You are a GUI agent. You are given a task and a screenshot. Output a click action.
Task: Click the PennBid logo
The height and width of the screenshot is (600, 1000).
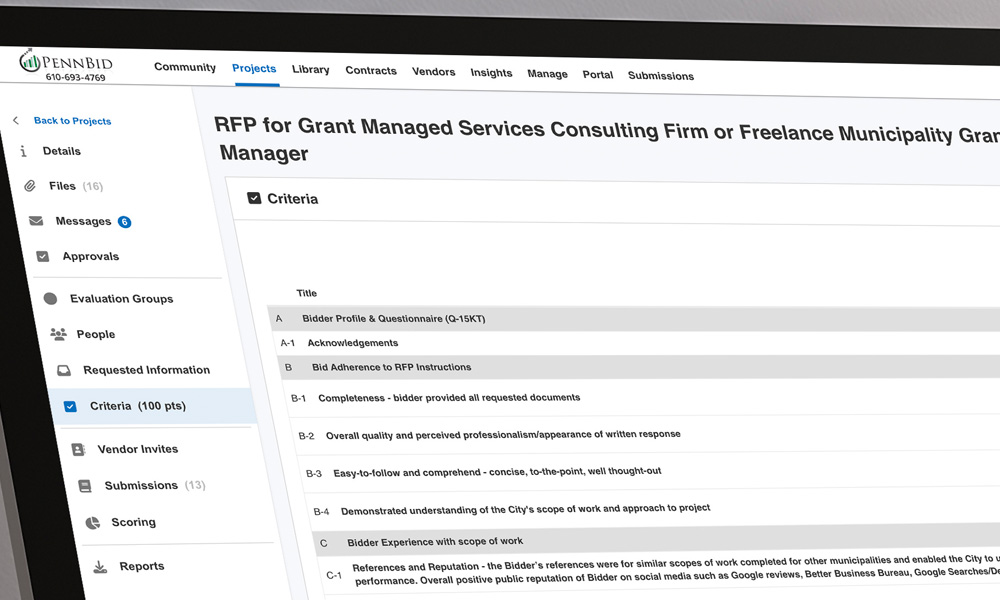[x=66, y=62]
